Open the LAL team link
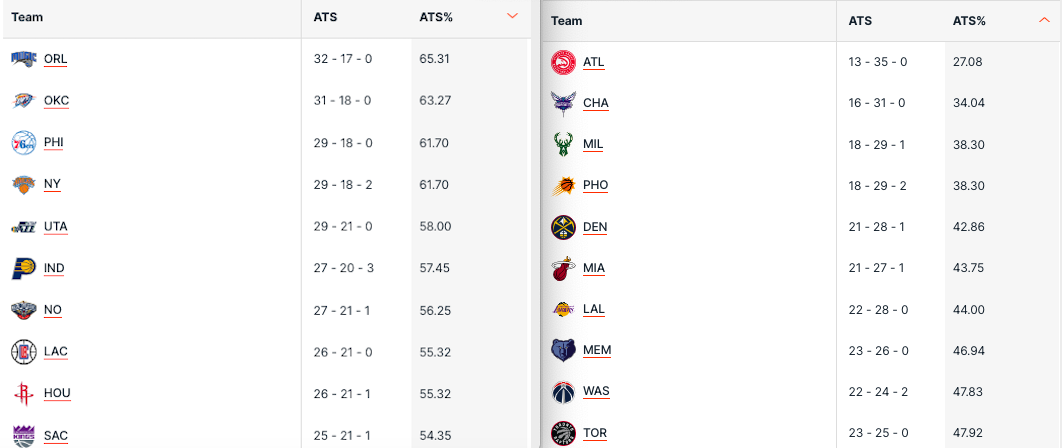 [x=594, y=309]
